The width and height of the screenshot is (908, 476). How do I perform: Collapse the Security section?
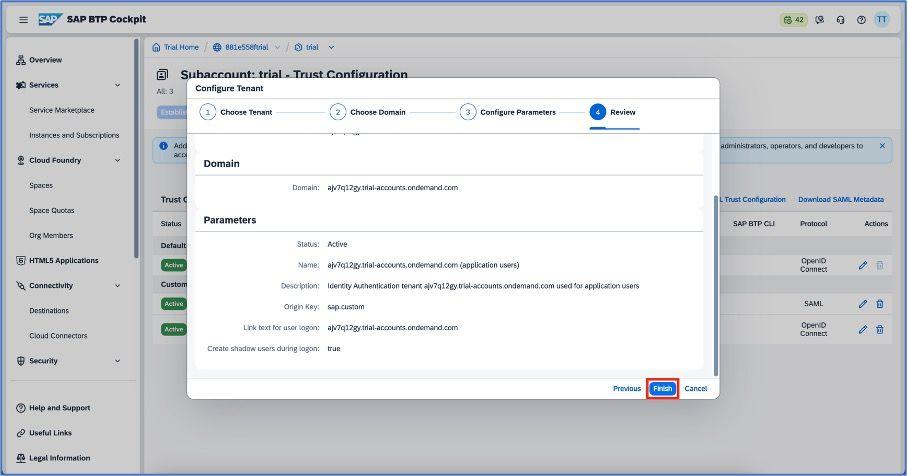coord(118,361)
